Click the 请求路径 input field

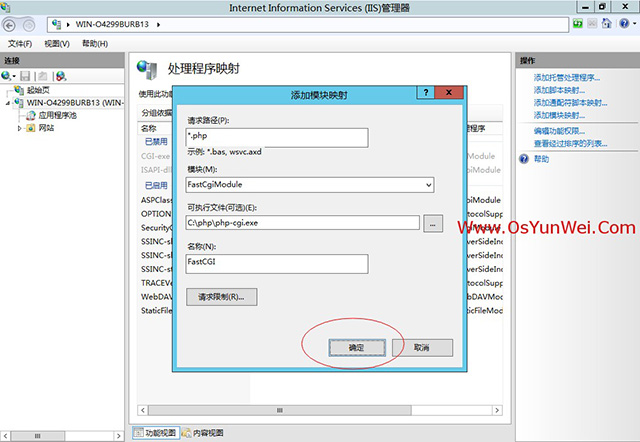pos(277,137)
